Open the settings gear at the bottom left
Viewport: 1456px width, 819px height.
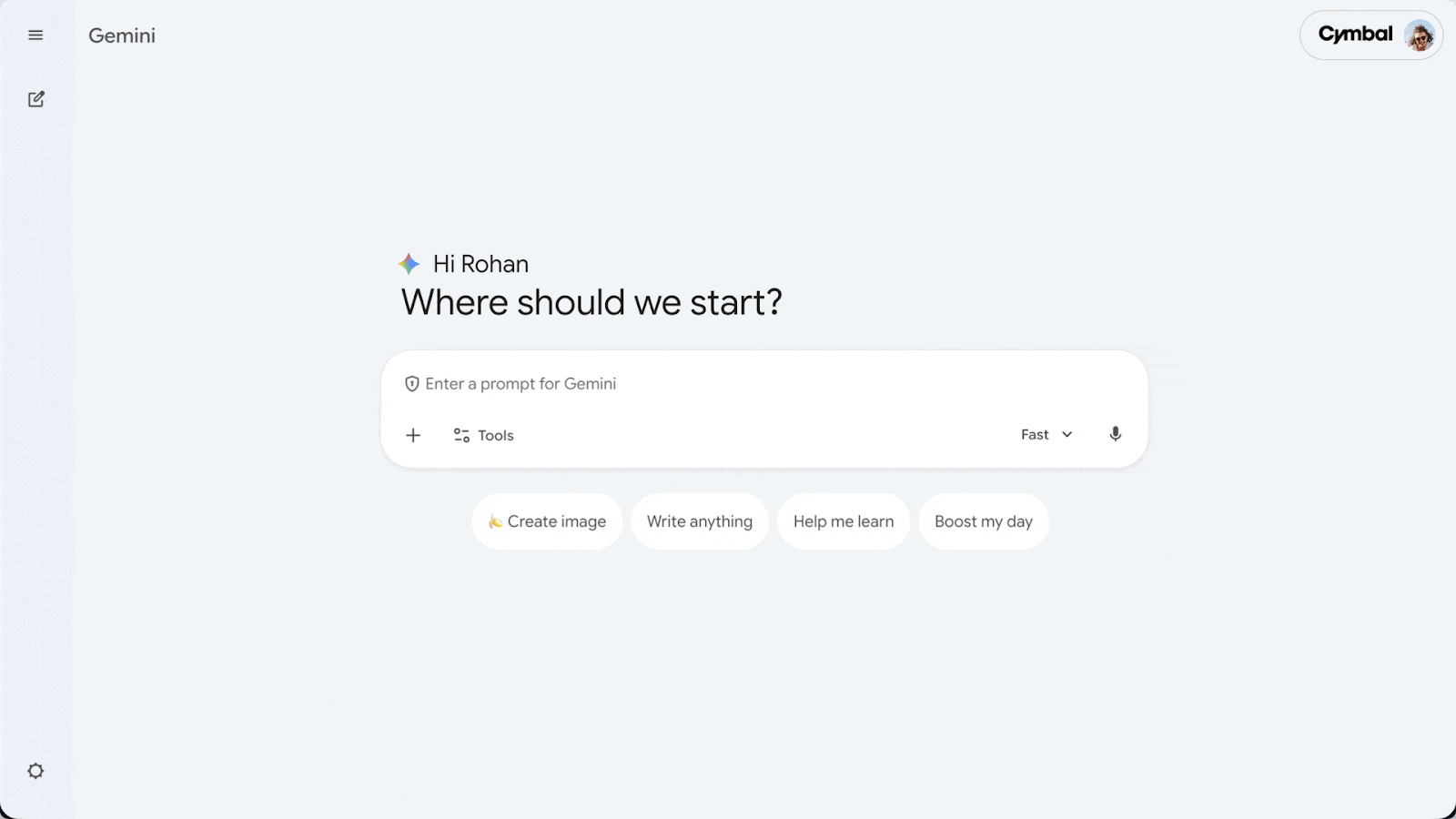[x=35, y=770]
